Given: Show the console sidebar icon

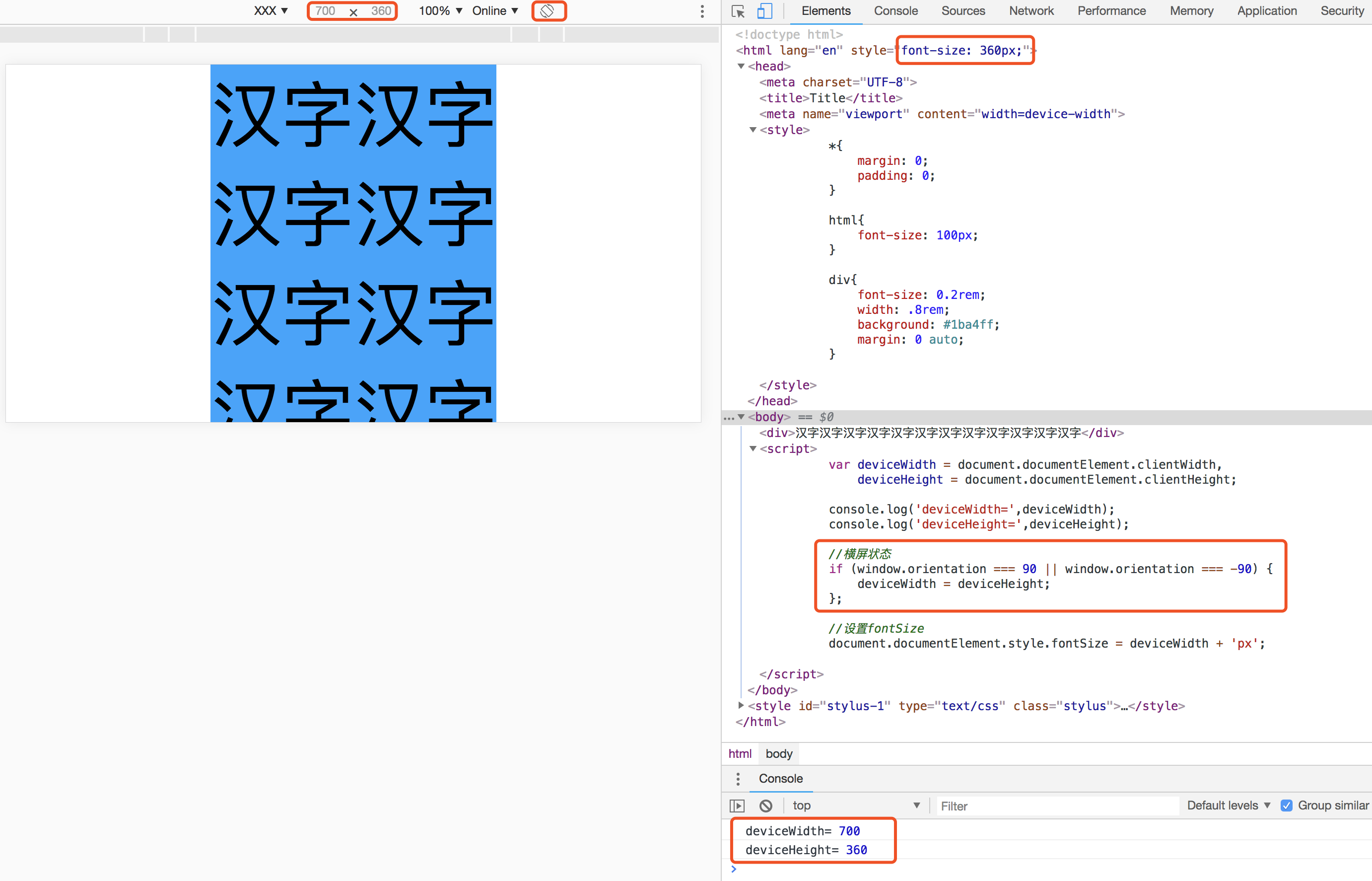Looking at the screenshot, I should click(738, 806).
